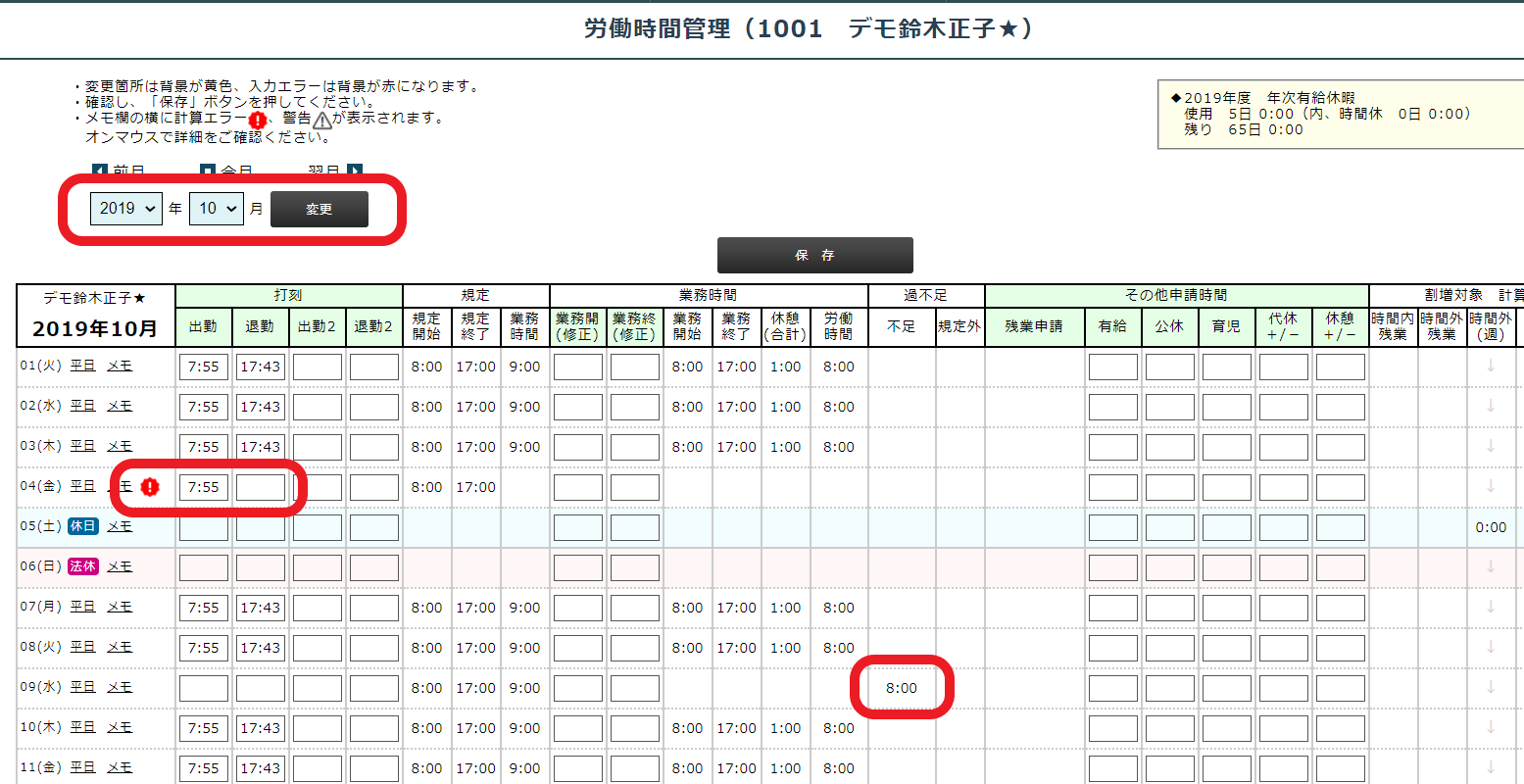Click the empty 退勤 field on 04(金)
Screen dimensions: 1524x784
coord(260,487)
